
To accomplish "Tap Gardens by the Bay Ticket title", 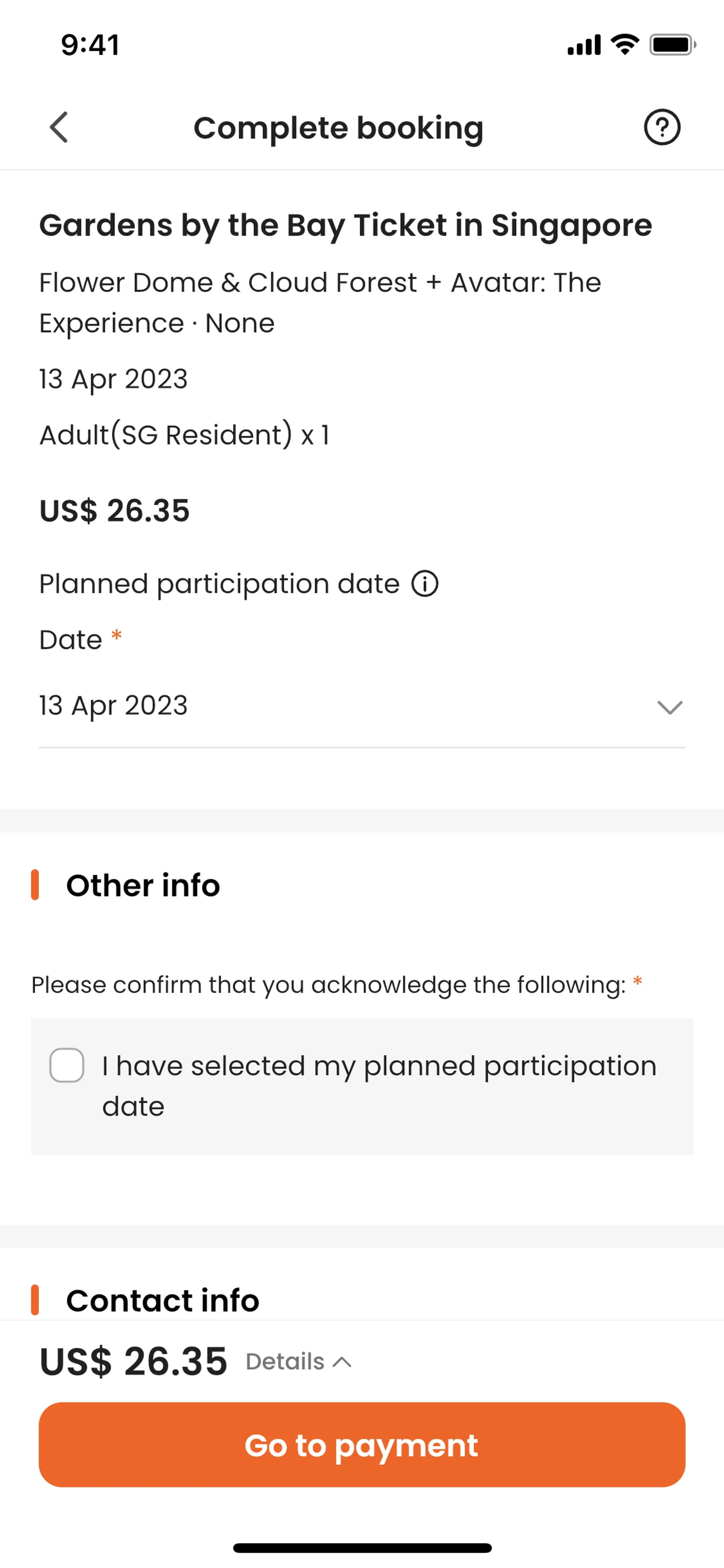I will pos(345,225).
